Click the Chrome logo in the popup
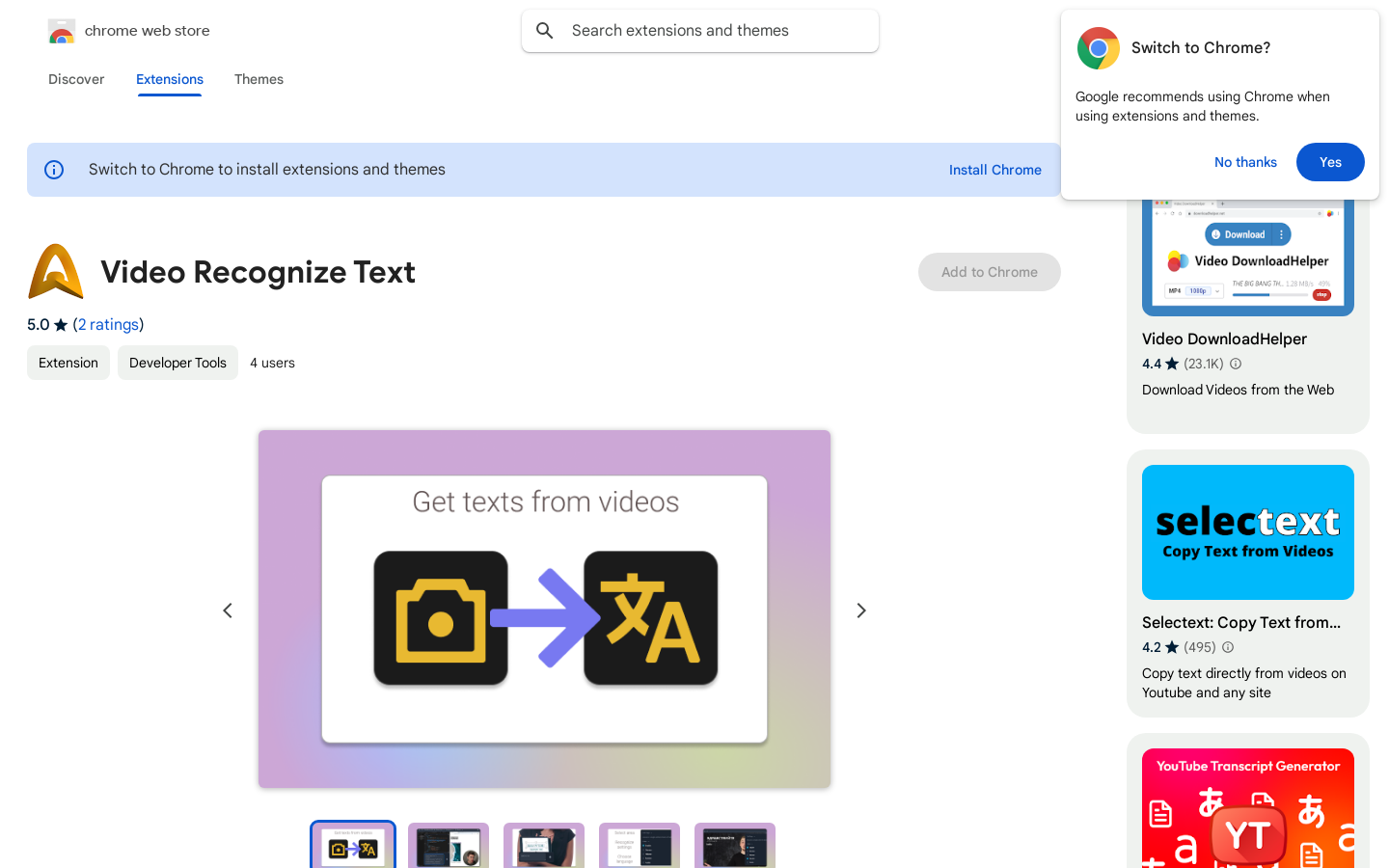1389x868 pixels. [x=1098, y=48]
